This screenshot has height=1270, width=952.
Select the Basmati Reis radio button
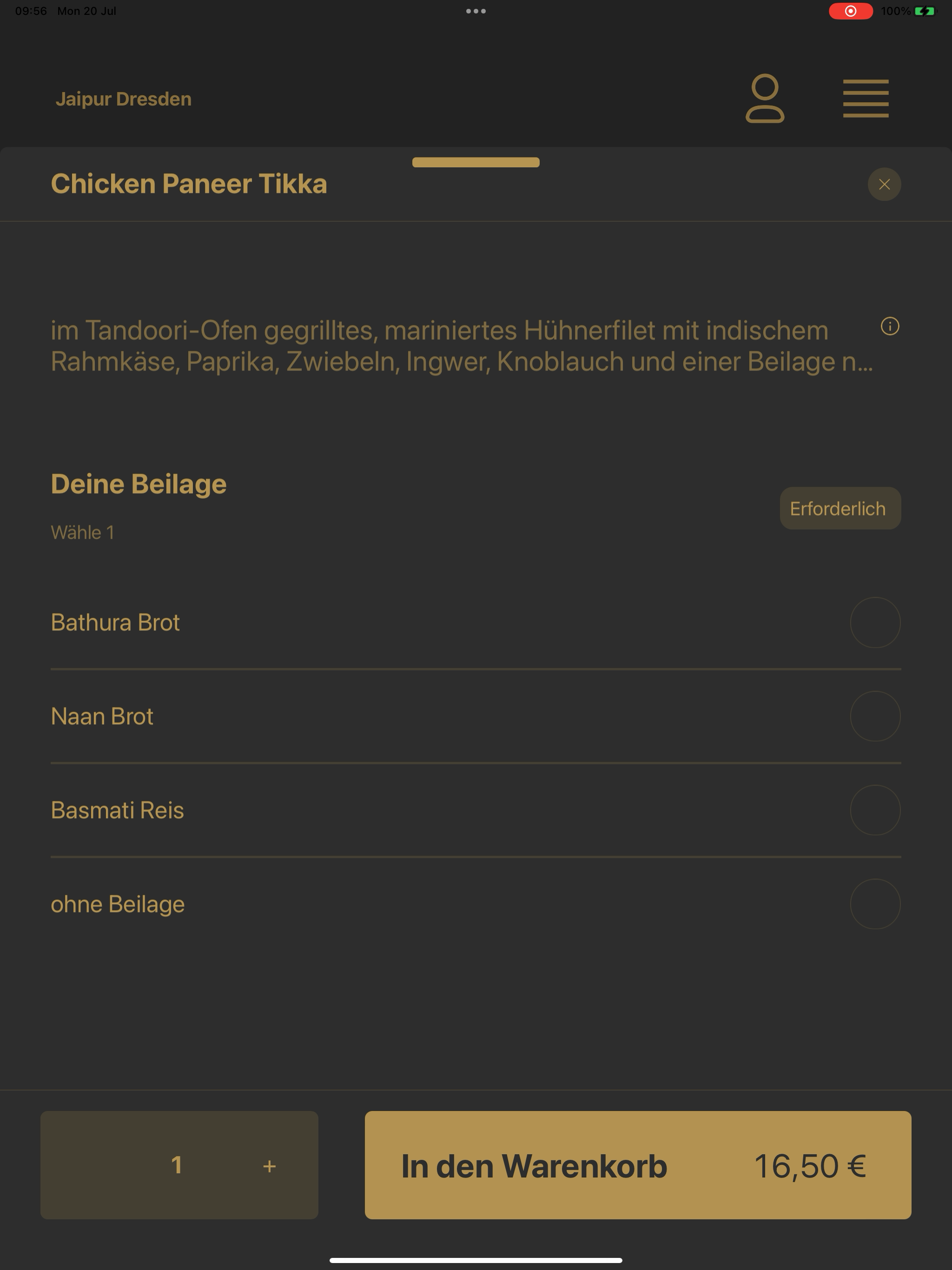click(875, 810)
